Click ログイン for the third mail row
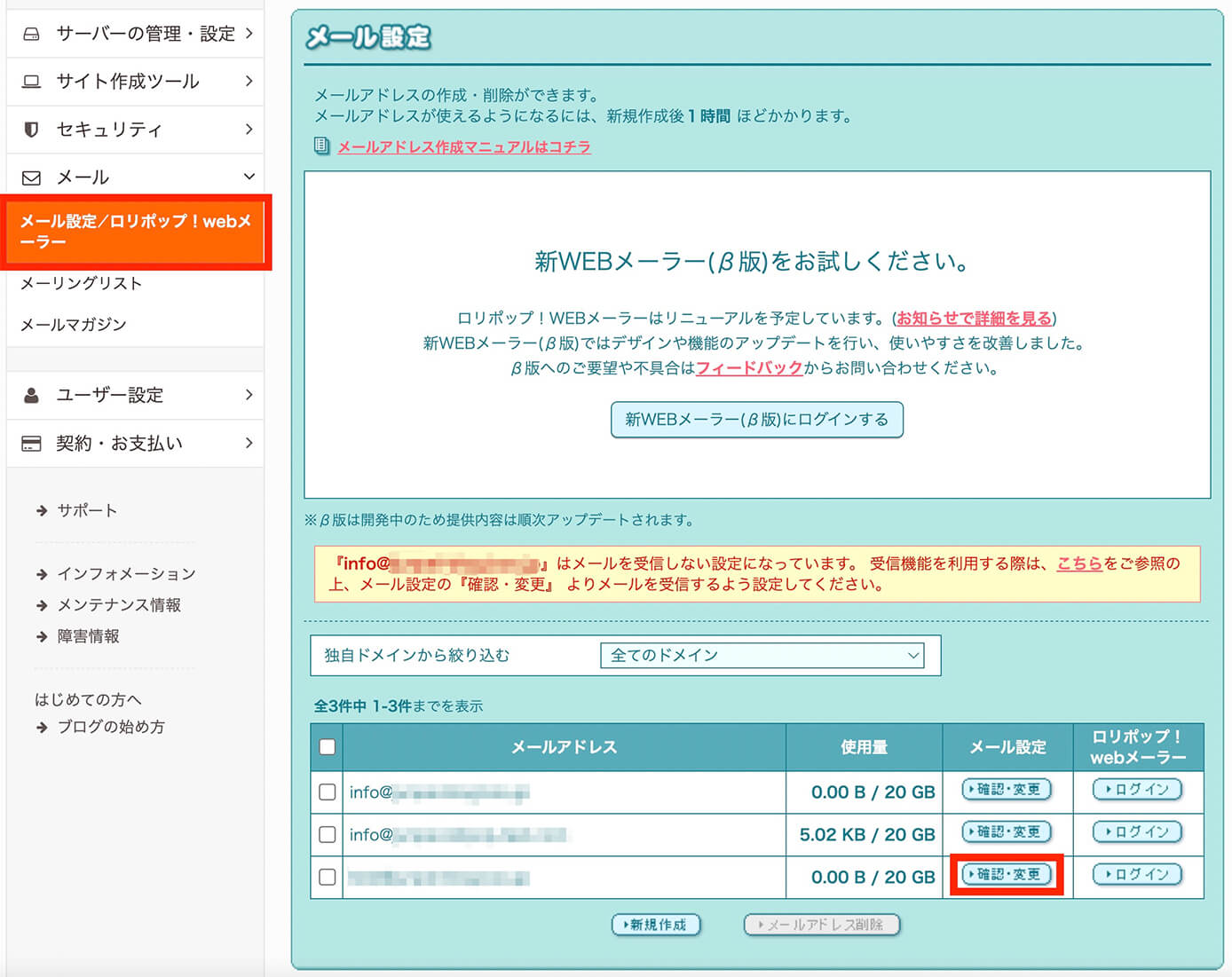The width and height of the screenshot is (1232, 977). [x=1138, y=874]
